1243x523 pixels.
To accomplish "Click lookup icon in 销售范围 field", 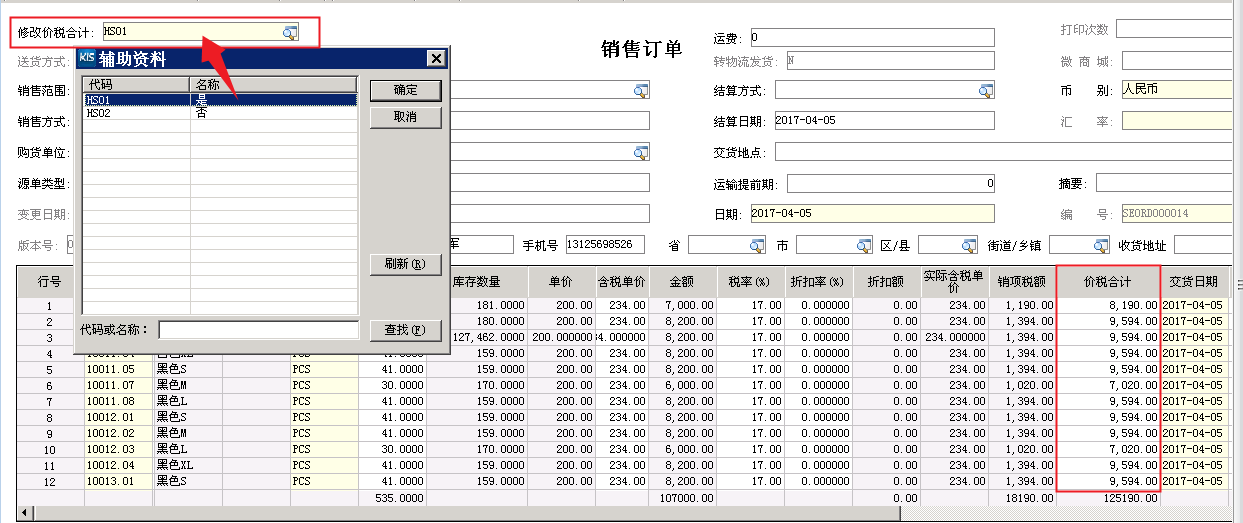I will 640,91.
